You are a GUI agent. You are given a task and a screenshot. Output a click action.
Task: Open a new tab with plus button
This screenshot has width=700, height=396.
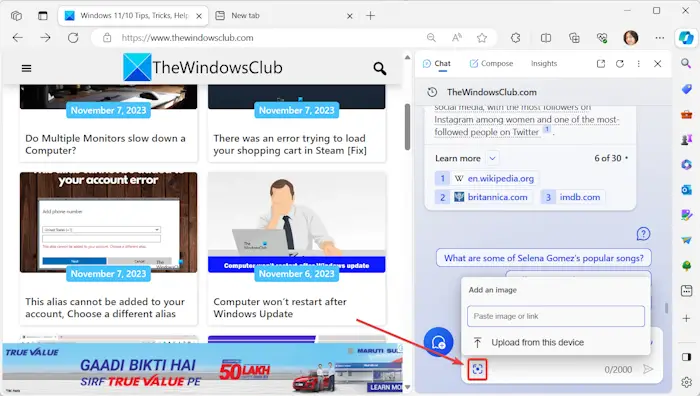click(371, 16)
